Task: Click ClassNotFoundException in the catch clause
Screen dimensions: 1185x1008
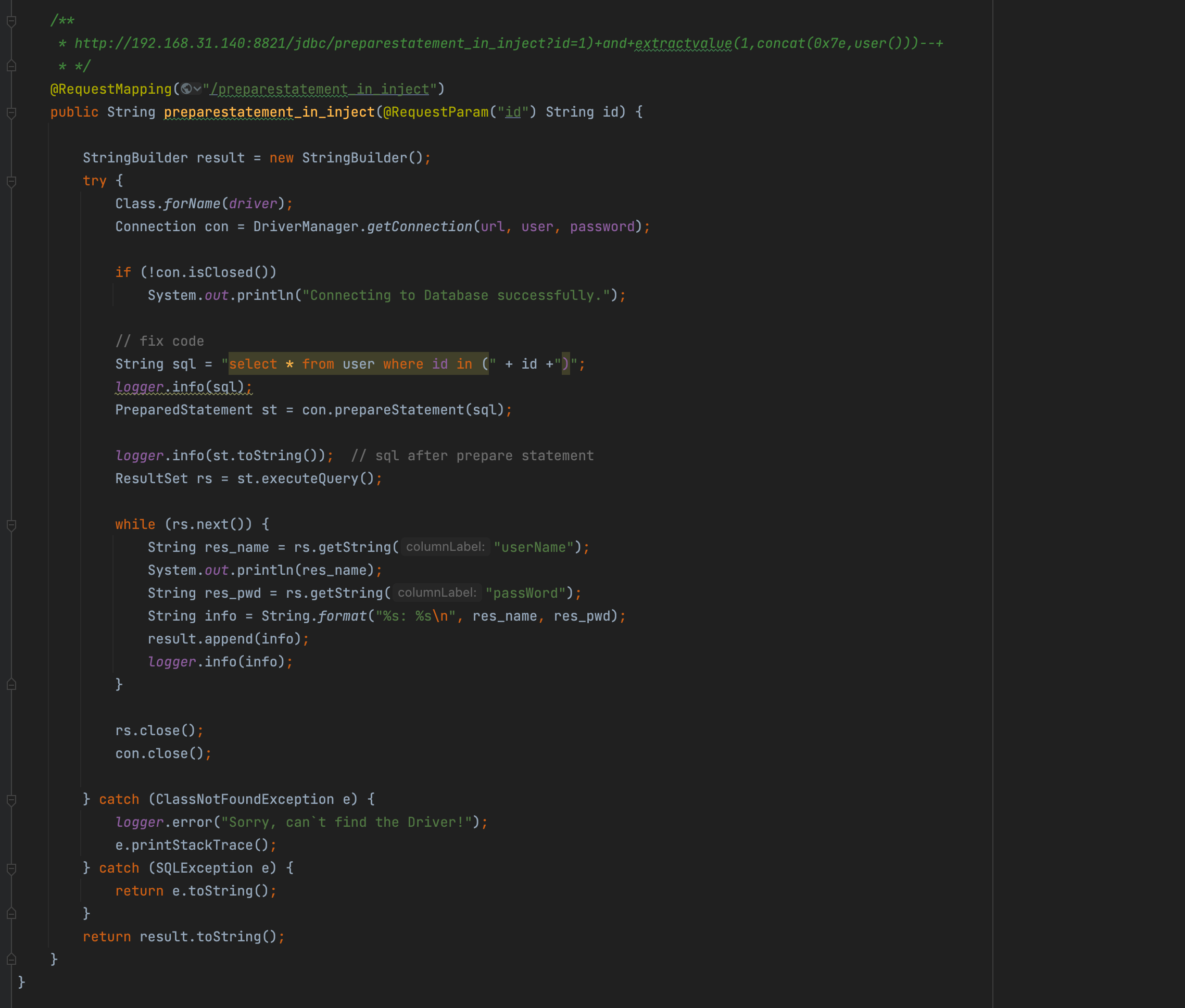Action: coord(245,799)
